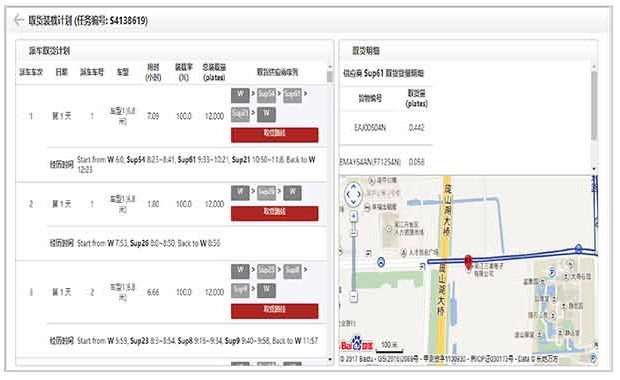Click the blue circular icon left of the bridge road
Image resolution: width=620 pixels, height=380 pixels.
click(381, 262)
